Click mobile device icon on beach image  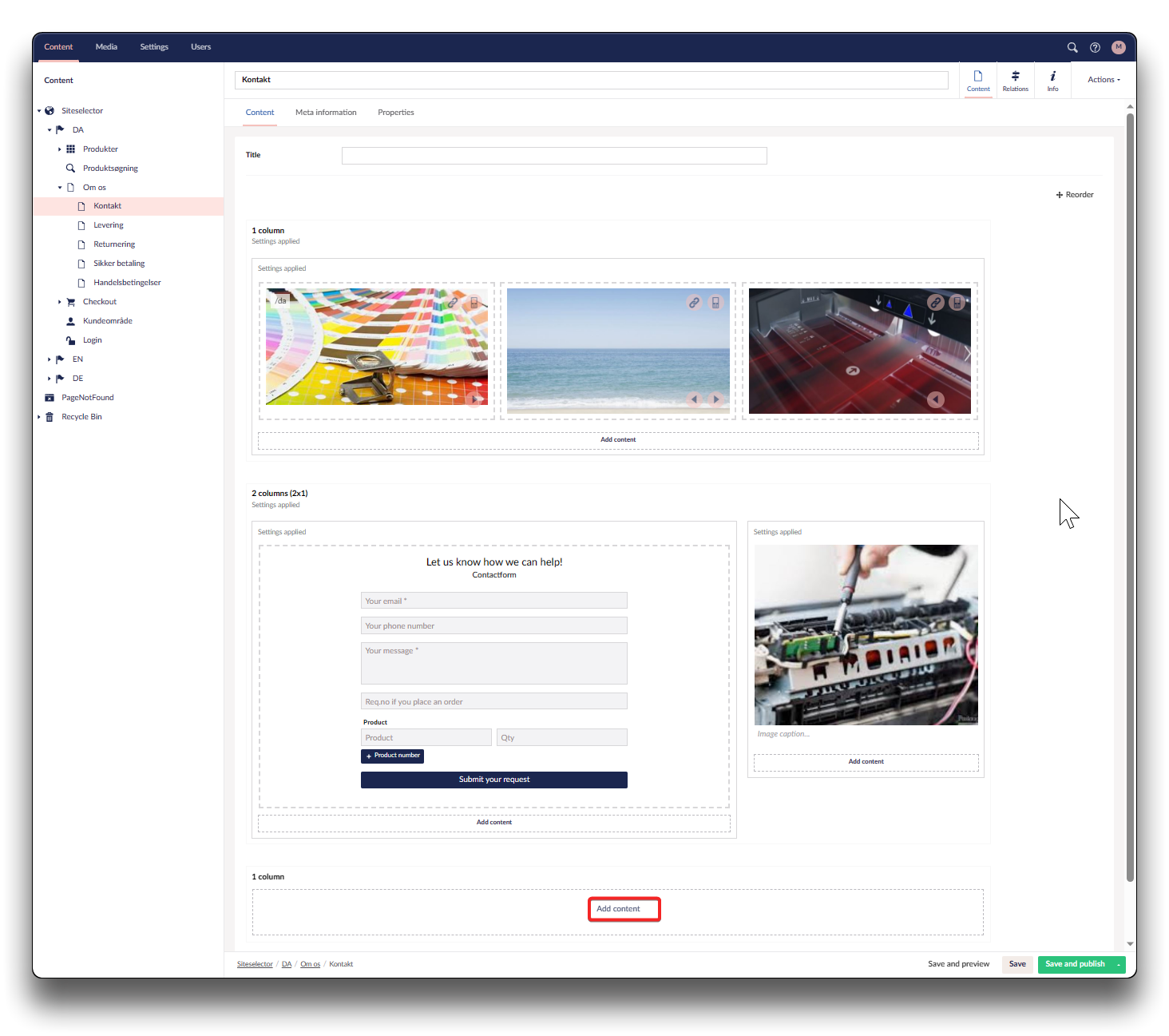click(715, 303)
